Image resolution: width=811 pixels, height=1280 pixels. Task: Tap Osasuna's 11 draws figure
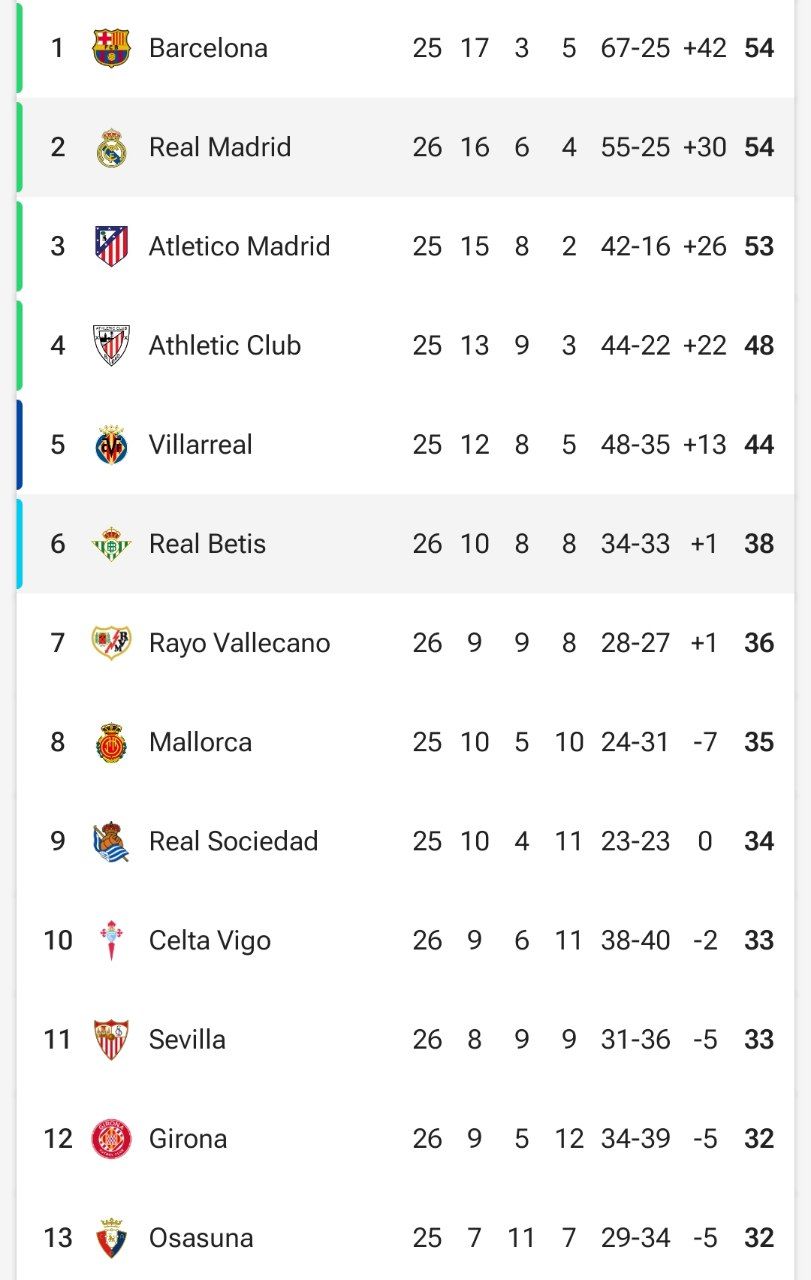pyautogui.click(x=521, y=1237)
